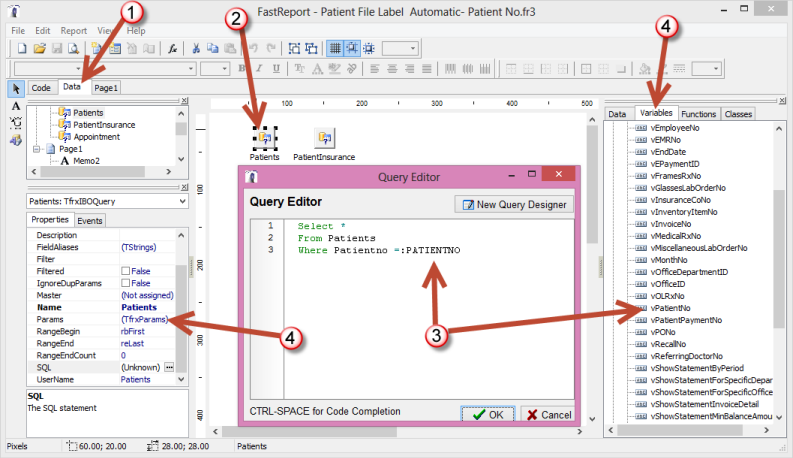Switch to the Classes tab
The width and height of the screenshot is (793, 458).
click(738, 114)
